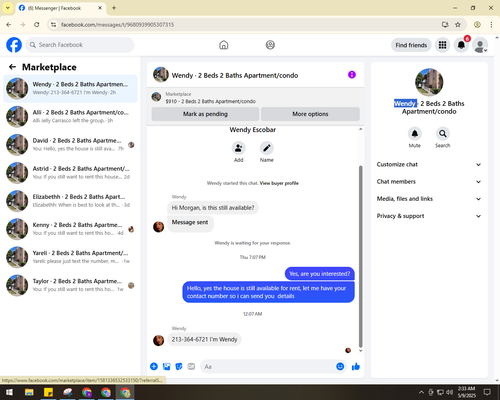The image size is (500, 400).
Task: Open the Taylor conversation
Action: coord(70,285)
